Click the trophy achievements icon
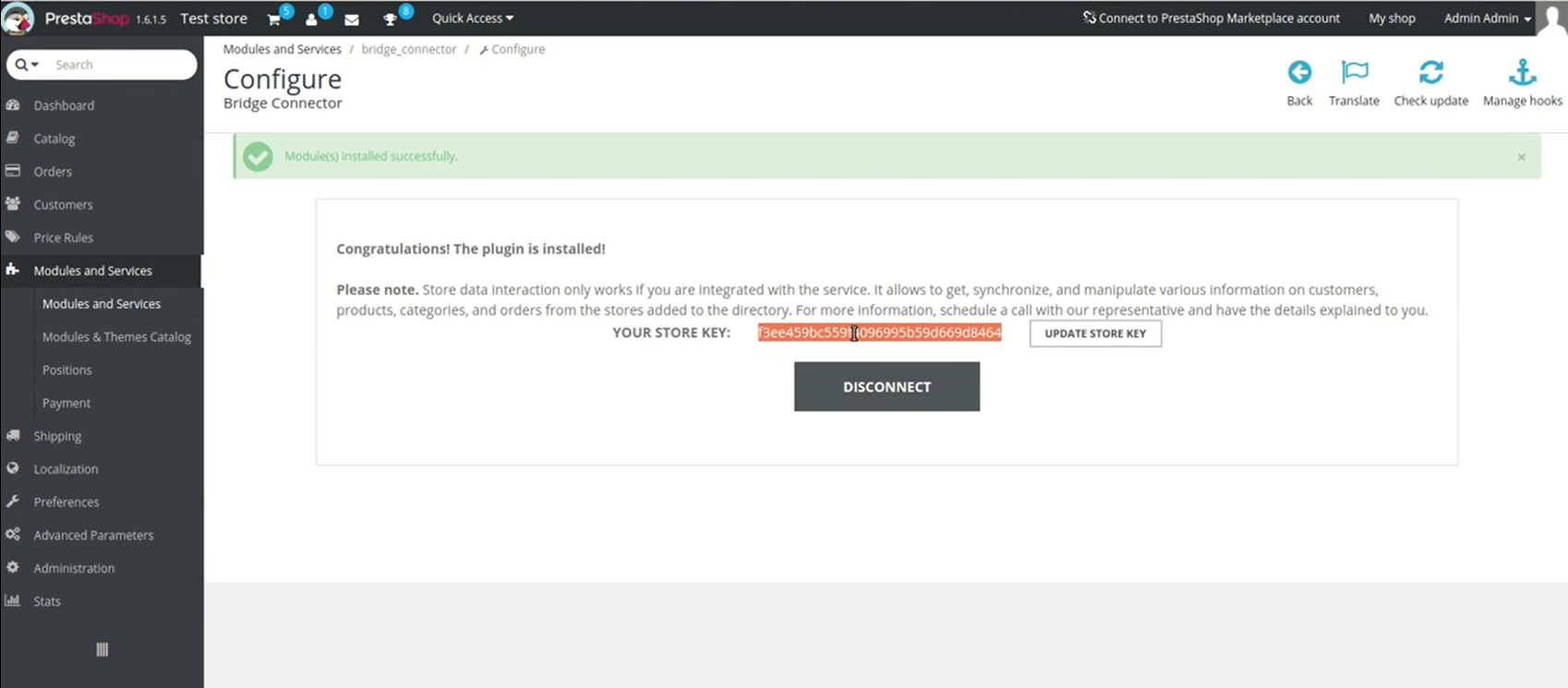The width and height of the screenshot is (1568, 688). [391, 19]
